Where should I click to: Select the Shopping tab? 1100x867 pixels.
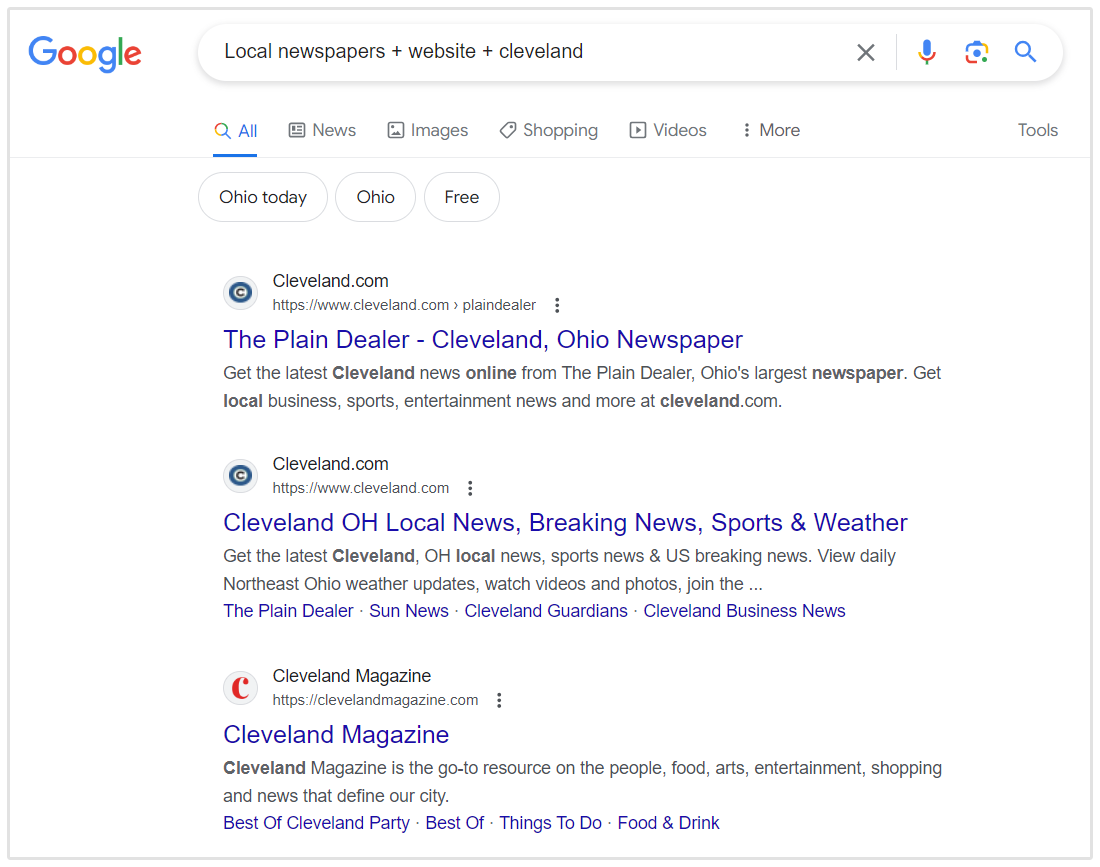tap(548, 130)
